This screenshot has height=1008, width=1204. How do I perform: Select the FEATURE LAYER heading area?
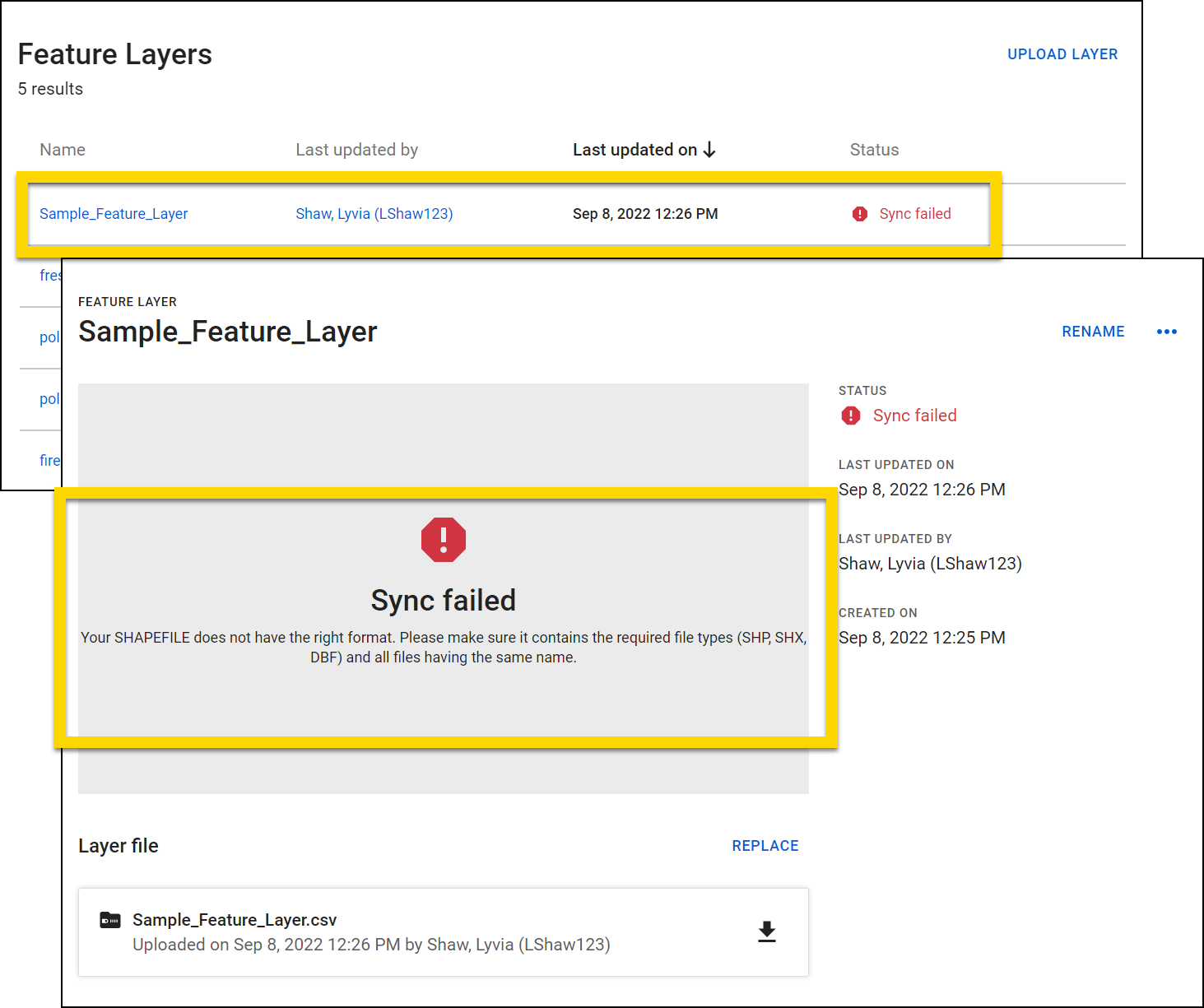(128, 302)
